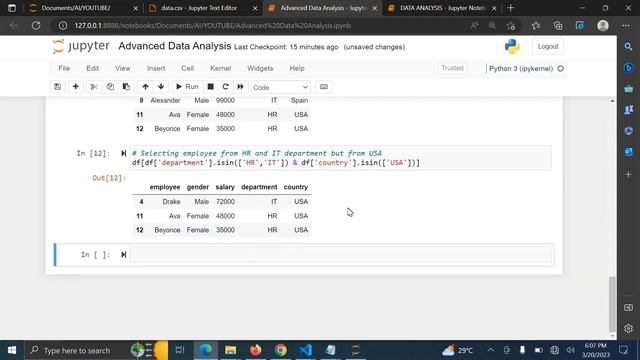This screenshot has height=360, width=640.
Task: Open the Kernel menu
Action: point(220,68)
